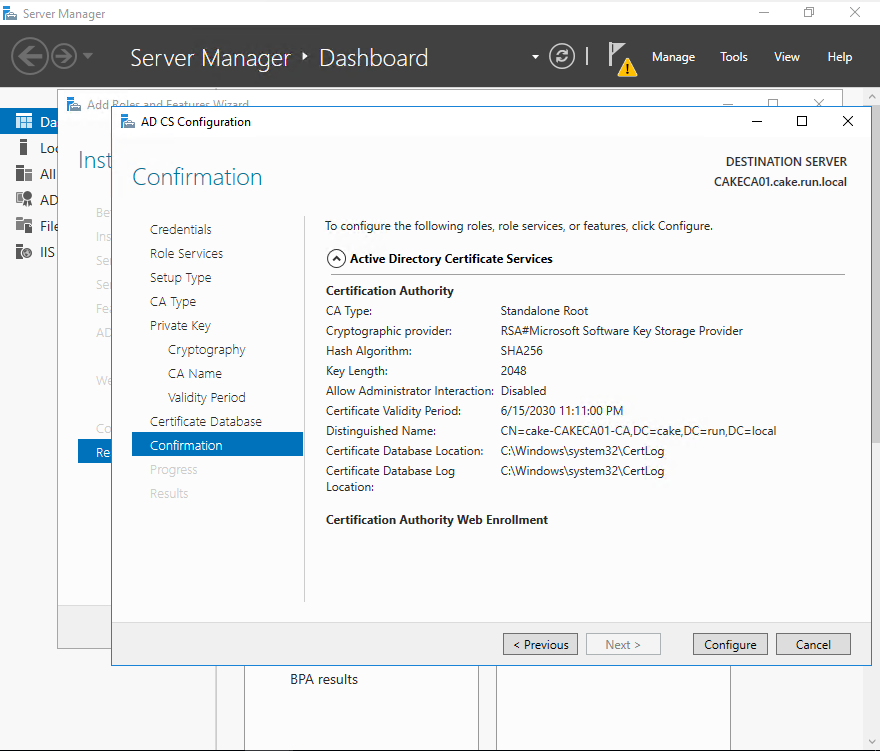The height and width of the screenshot is (751, 880).
Task: Click the Confirmation page title
Action: 197,177
